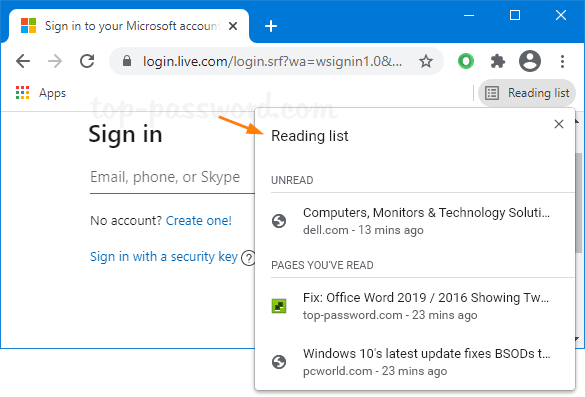Click the Email, phone, or Skype field
This screenshot has width=585, height=397.
172,178
